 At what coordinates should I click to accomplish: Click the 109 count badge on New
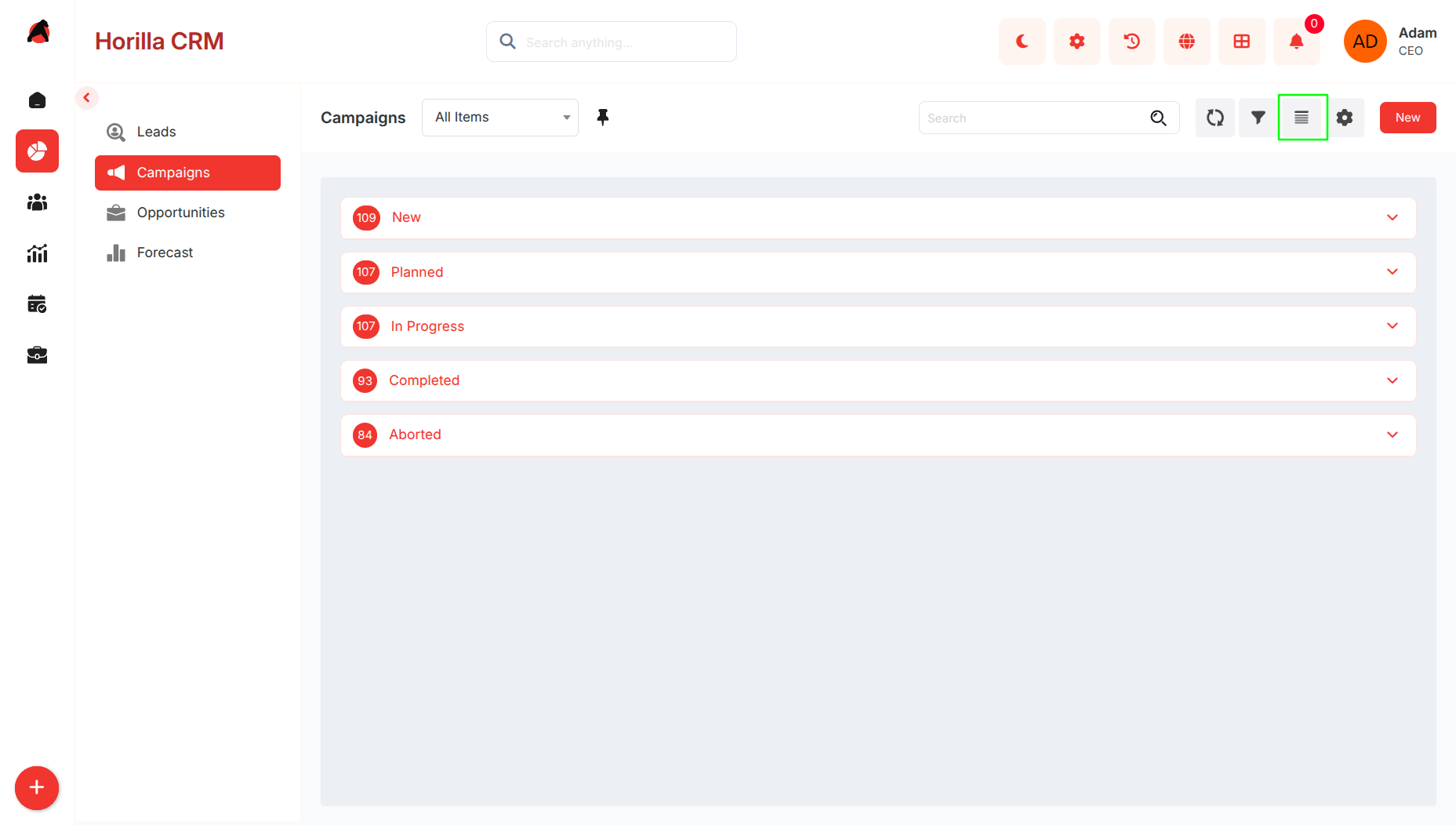coord(366,217)
